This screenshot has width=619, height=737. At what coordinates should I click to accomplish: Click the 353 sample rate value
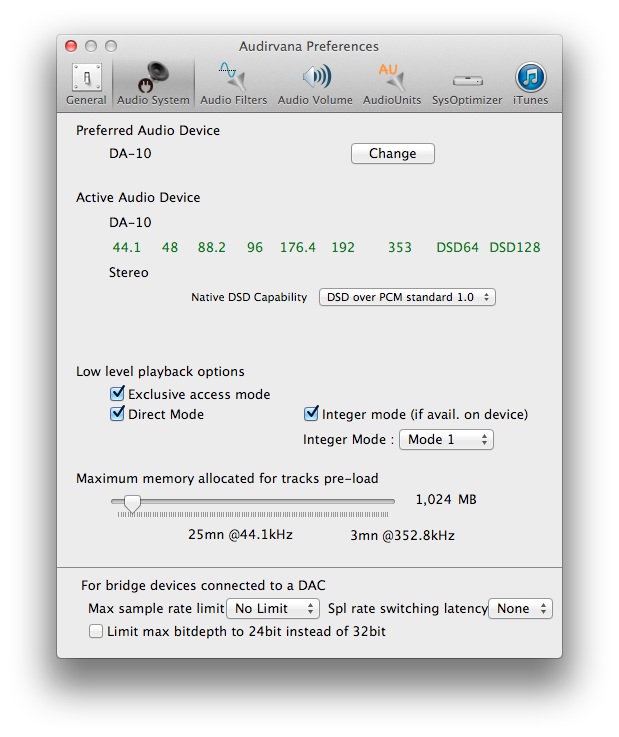tap(400, 247)
